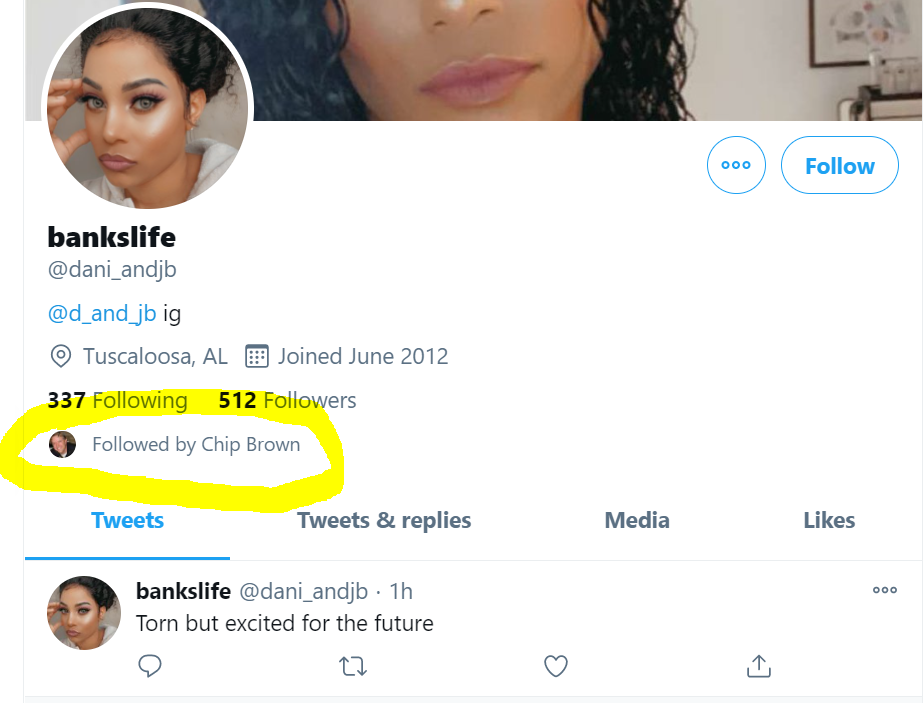
Task: Click the share icon under the tweet
Action: (758, 666)
